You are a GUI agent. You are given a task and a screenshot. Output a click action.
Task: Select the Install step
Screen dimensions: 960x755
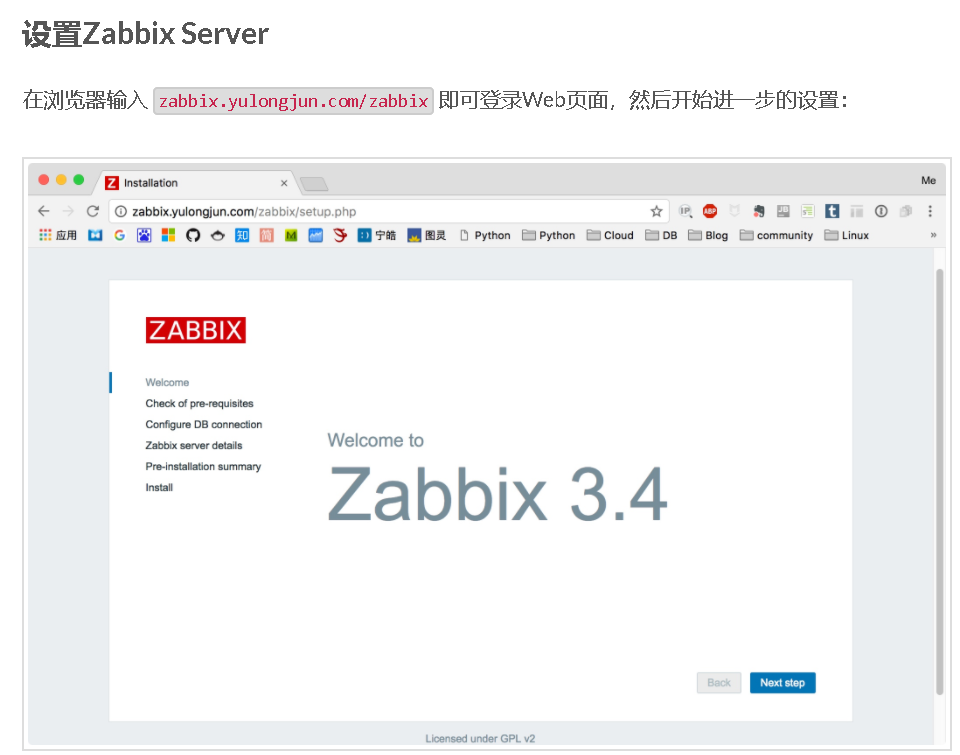[x=159, y=487]
